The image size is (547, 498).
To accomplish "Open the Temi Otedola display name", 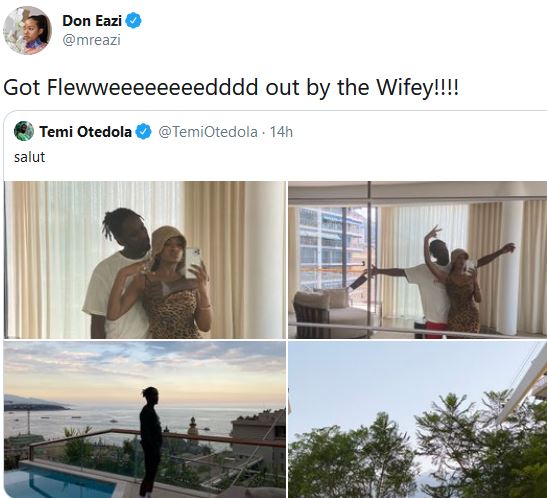I will pyautogui.click(x=85, y=132).
